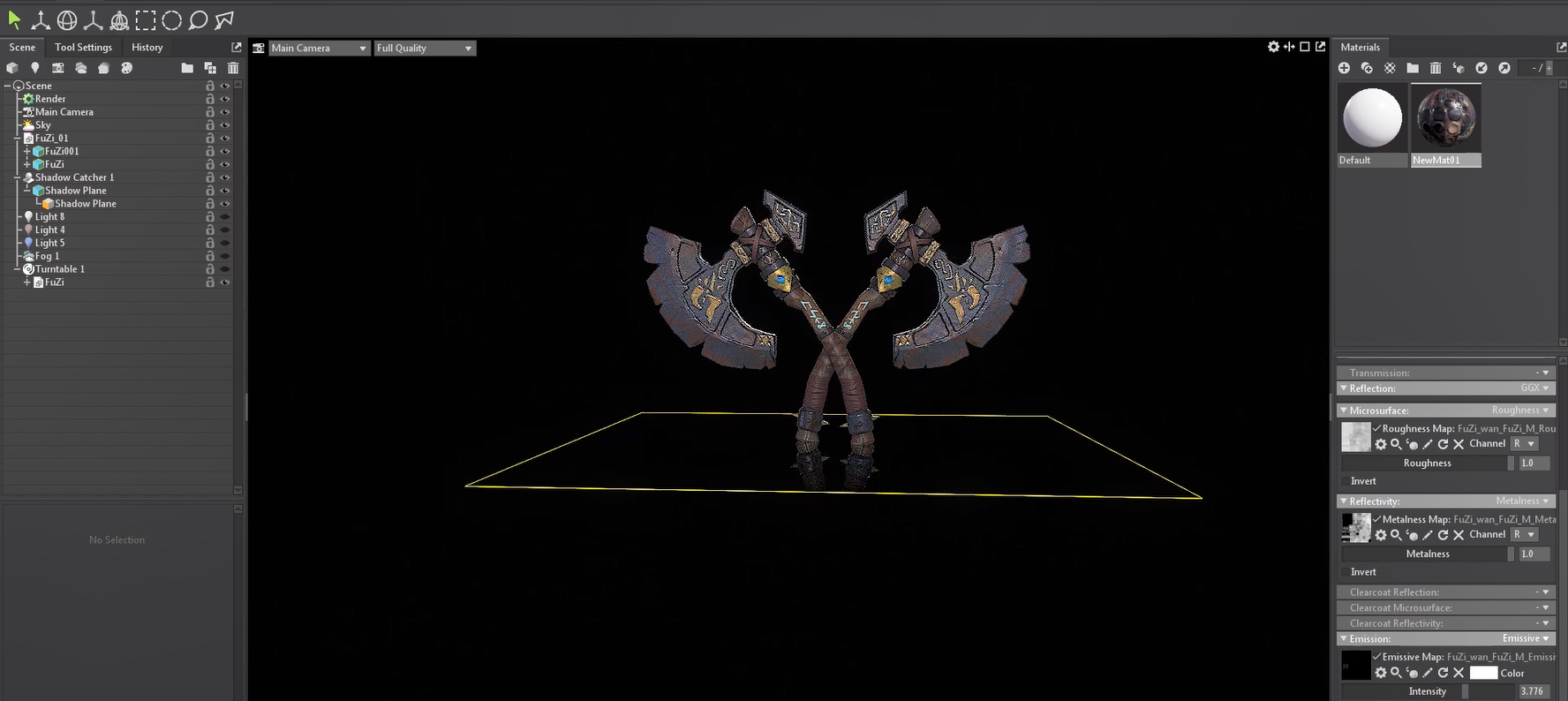This screenshot has height=701, width=1568.
Task: Select Turntable 1 in scene tree
Action: click(x=60, y=269)
